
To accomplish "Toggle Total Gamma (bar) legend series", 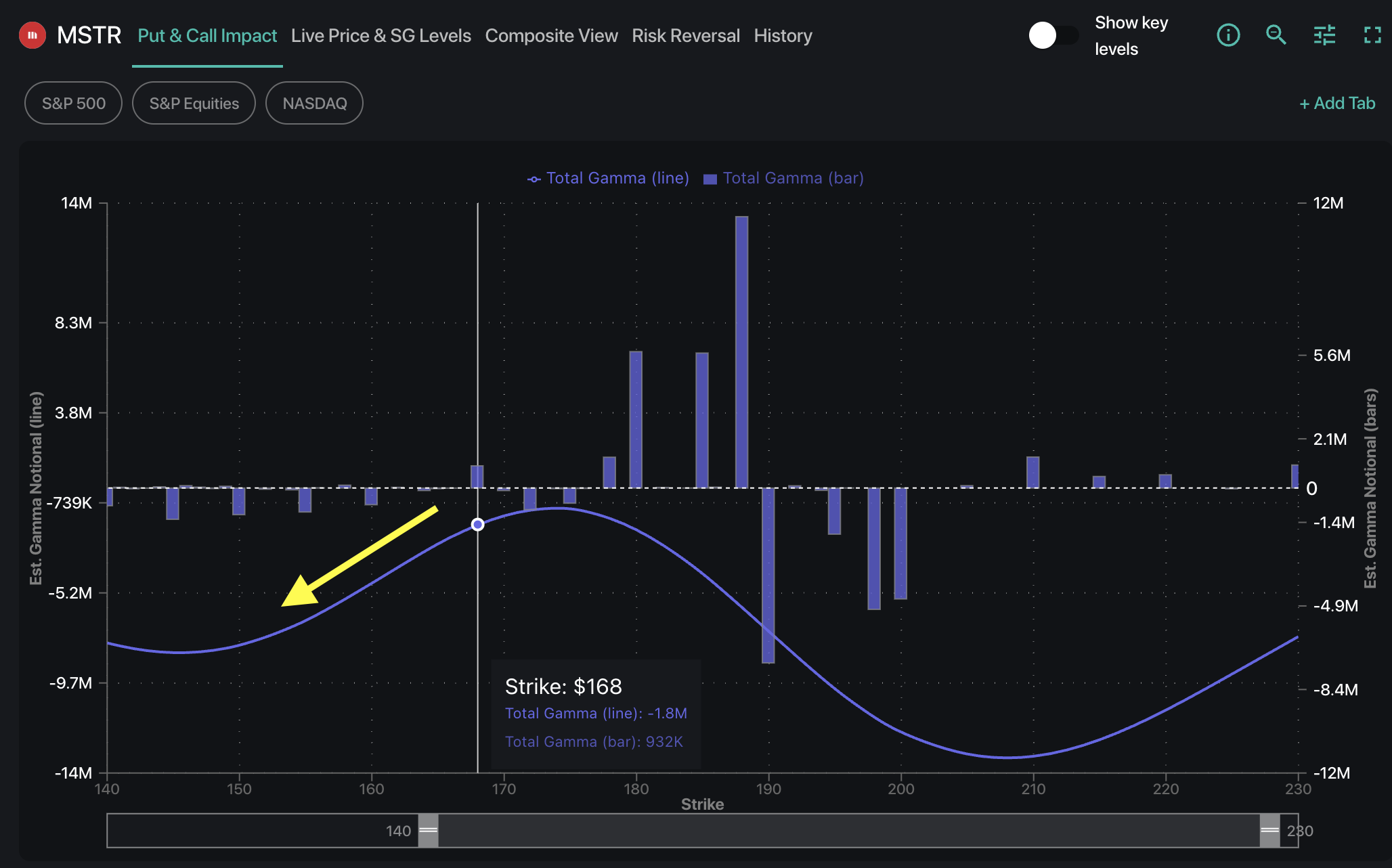I will (784, 178).
